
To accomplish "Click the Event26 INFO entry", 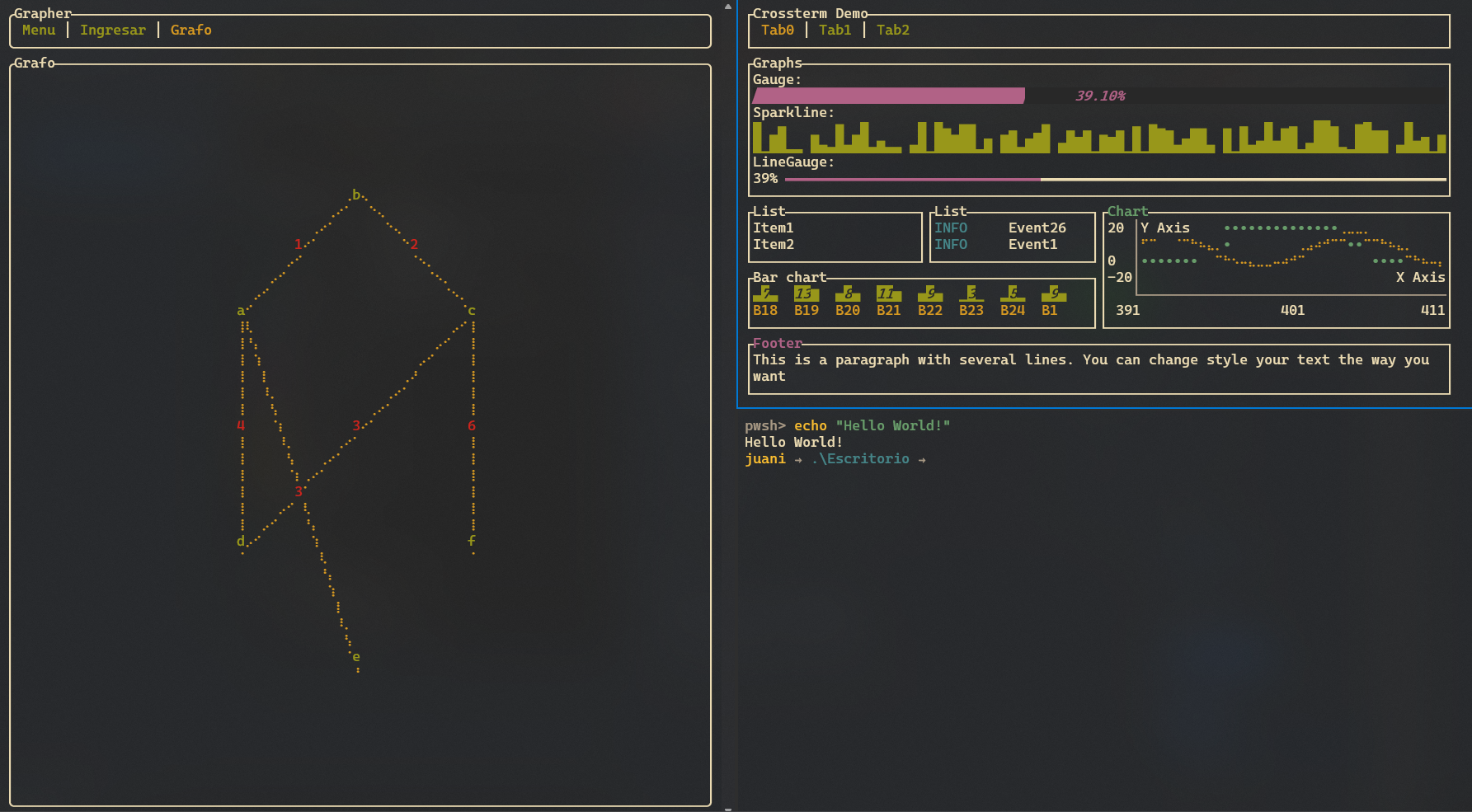I will click(1037, 228).
